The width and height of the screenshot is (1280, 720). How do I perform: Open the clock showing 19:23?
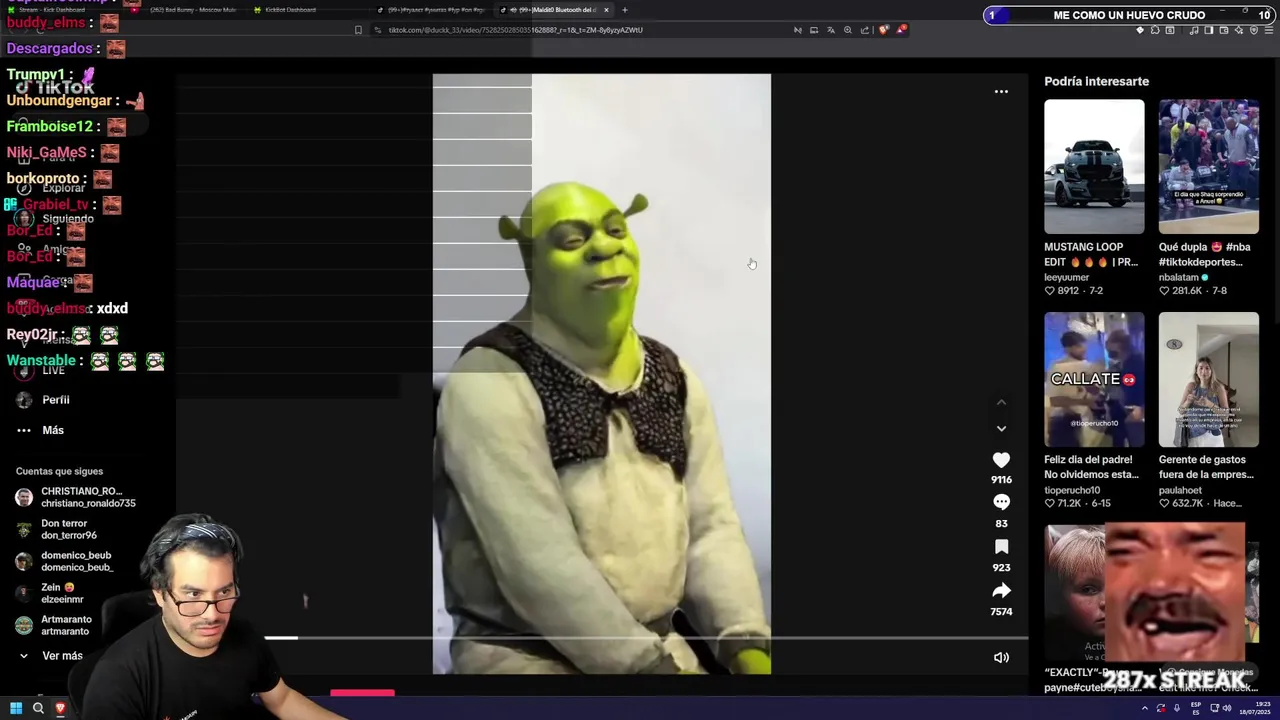click(1253, 708)
